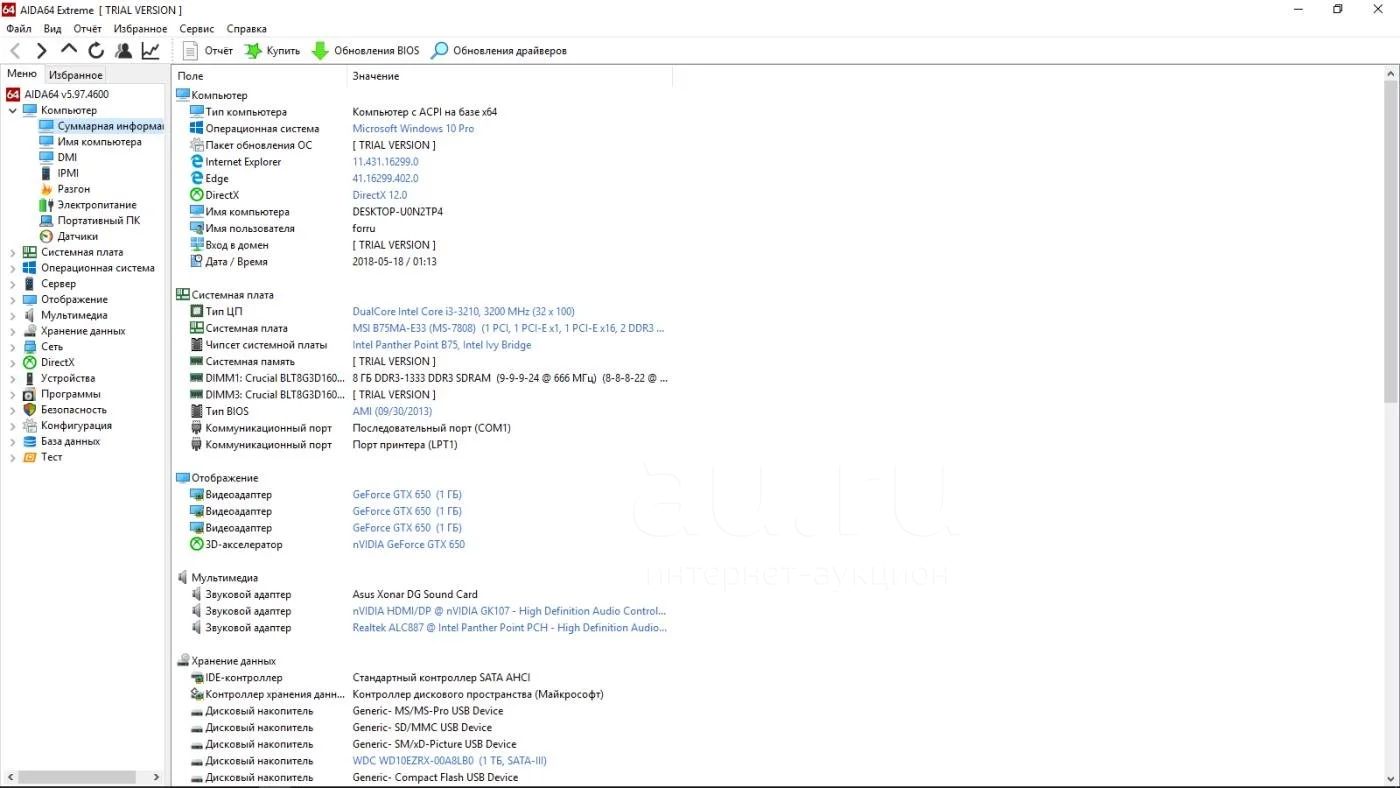The width and height of the screenshot is (1400, 788).
Task: Click the Edge row icon
Action: [197, 178]
